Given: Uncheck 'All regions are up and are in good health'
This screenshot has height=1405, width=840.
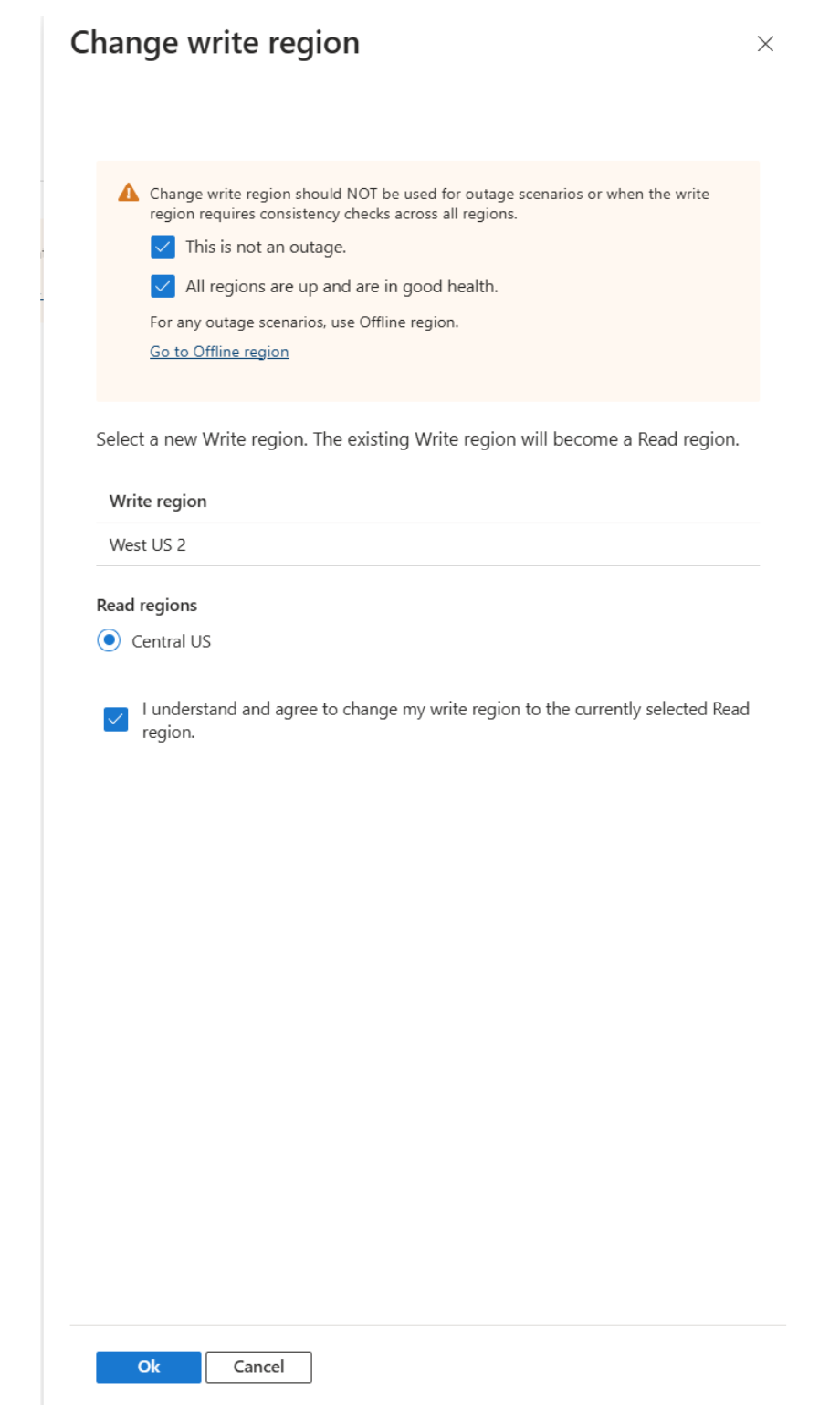Looking at the screenshot, I should (x=163, y=286).
